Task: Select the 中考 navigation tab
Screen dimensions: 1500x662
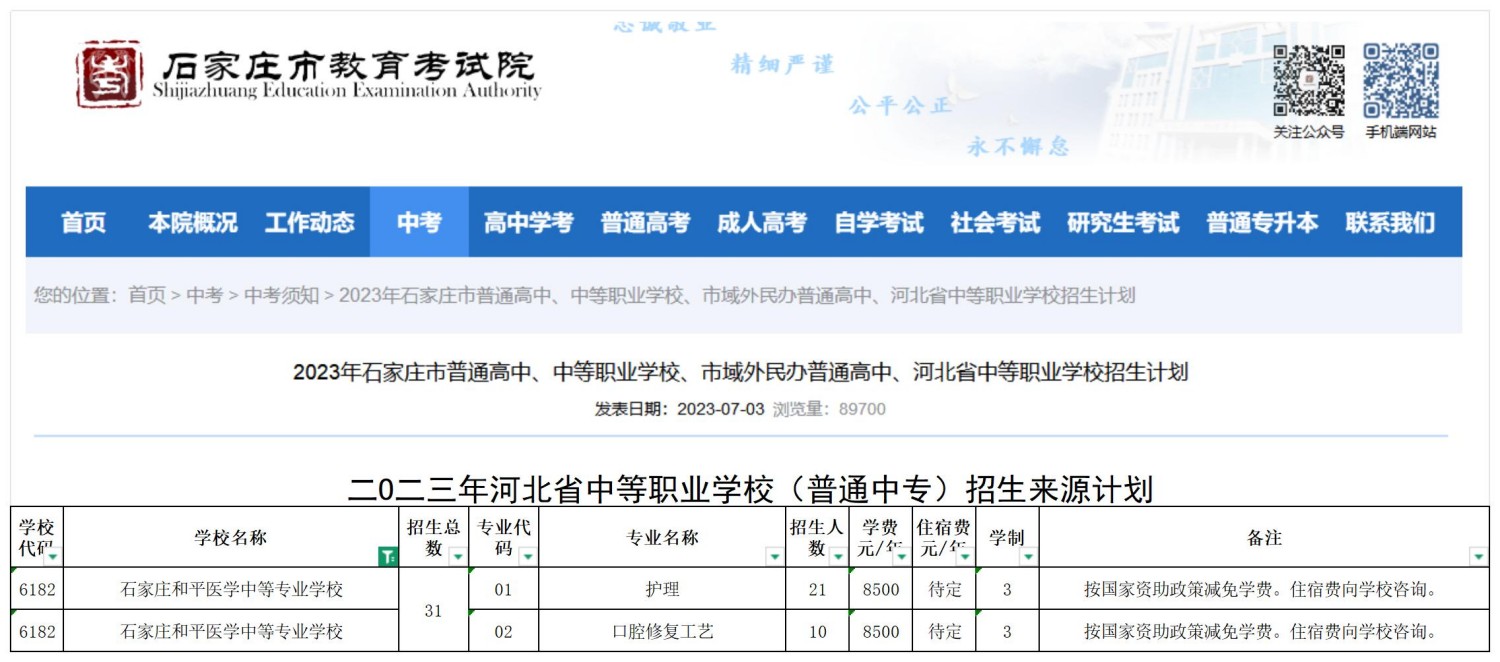Action: (418, 222)
